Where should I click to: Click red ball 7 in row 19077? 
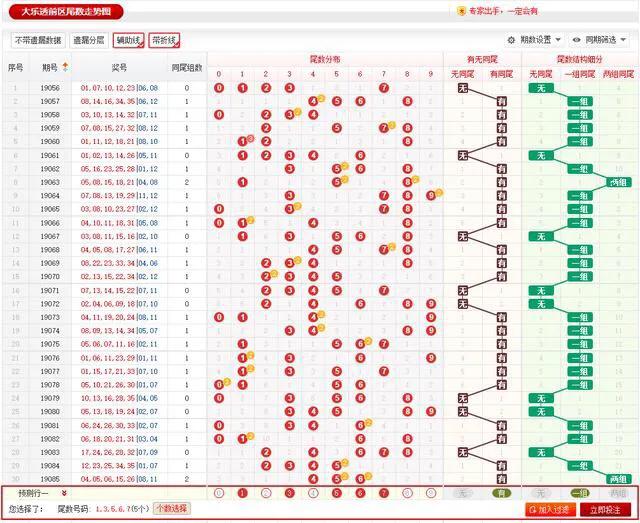[x=384, y=371]
